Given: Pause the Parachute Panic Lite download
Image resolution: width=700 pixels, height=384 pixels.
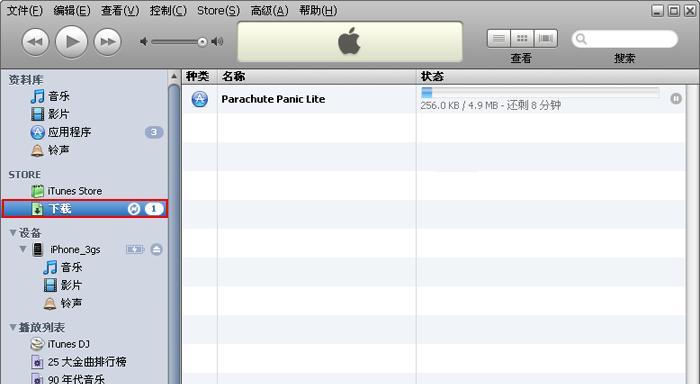Looking at the screenshot, I should (x=676, y=98).
